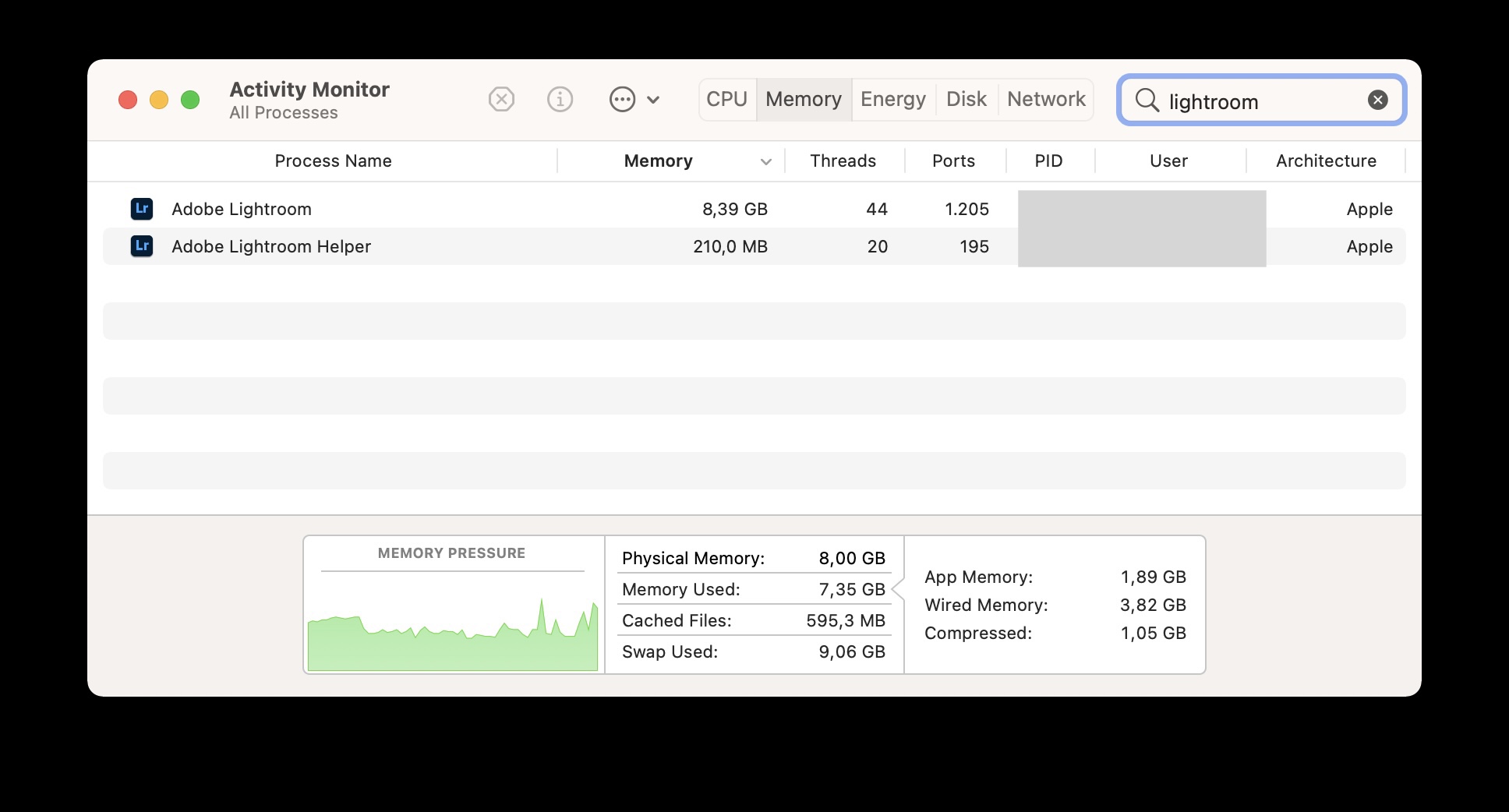The height and width of the screenshot is (812, 1509).
Task: Select the Adobe Lightroom Helper row name
Action: click(x=271, y=246)
